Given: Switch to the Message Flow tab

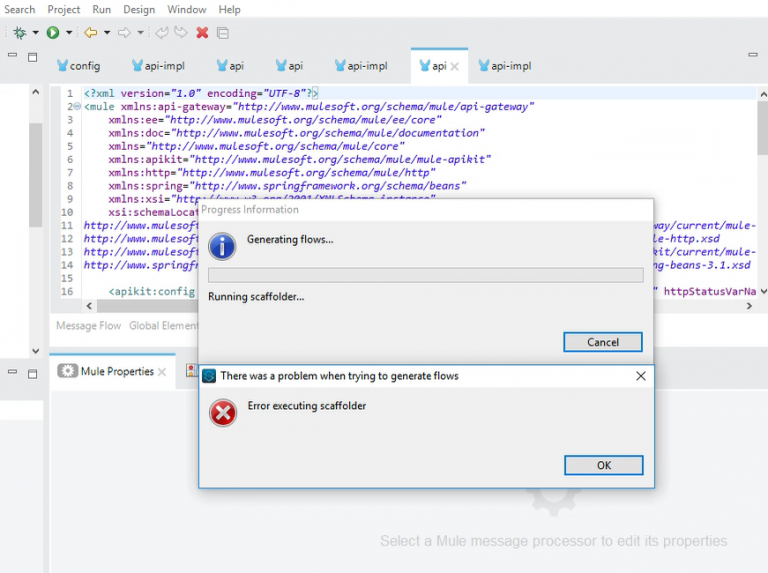Looking at the screenshot, I should click(88, 325).
